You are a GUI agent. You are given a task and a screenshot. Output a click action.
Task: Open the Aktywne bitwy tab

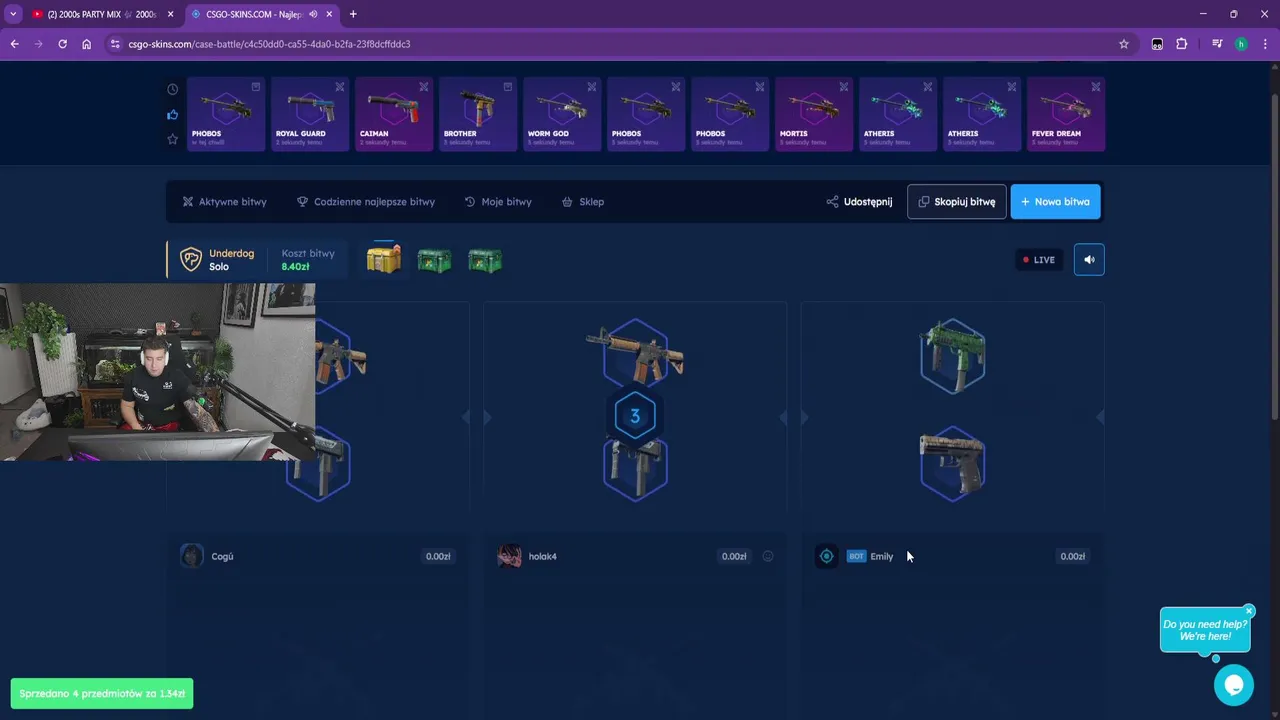tap(225, 202)
